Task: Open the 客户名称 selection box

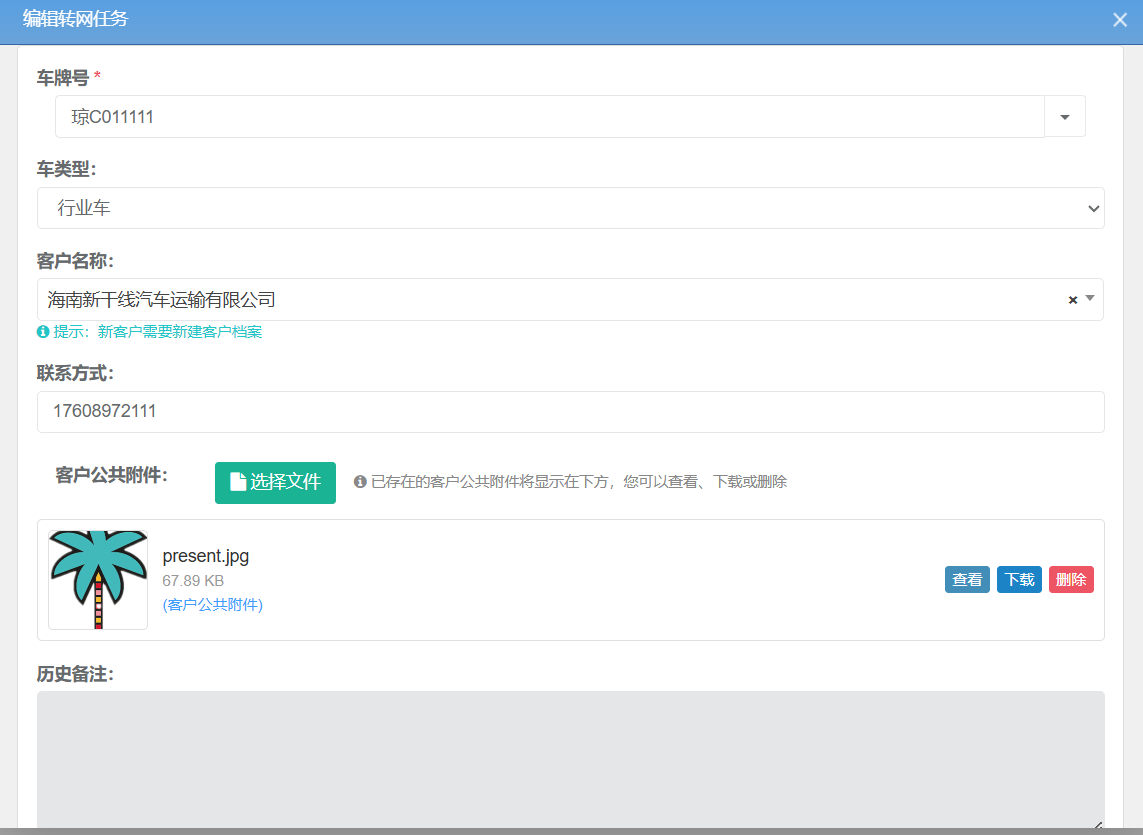Action: (x=550, y=300)
